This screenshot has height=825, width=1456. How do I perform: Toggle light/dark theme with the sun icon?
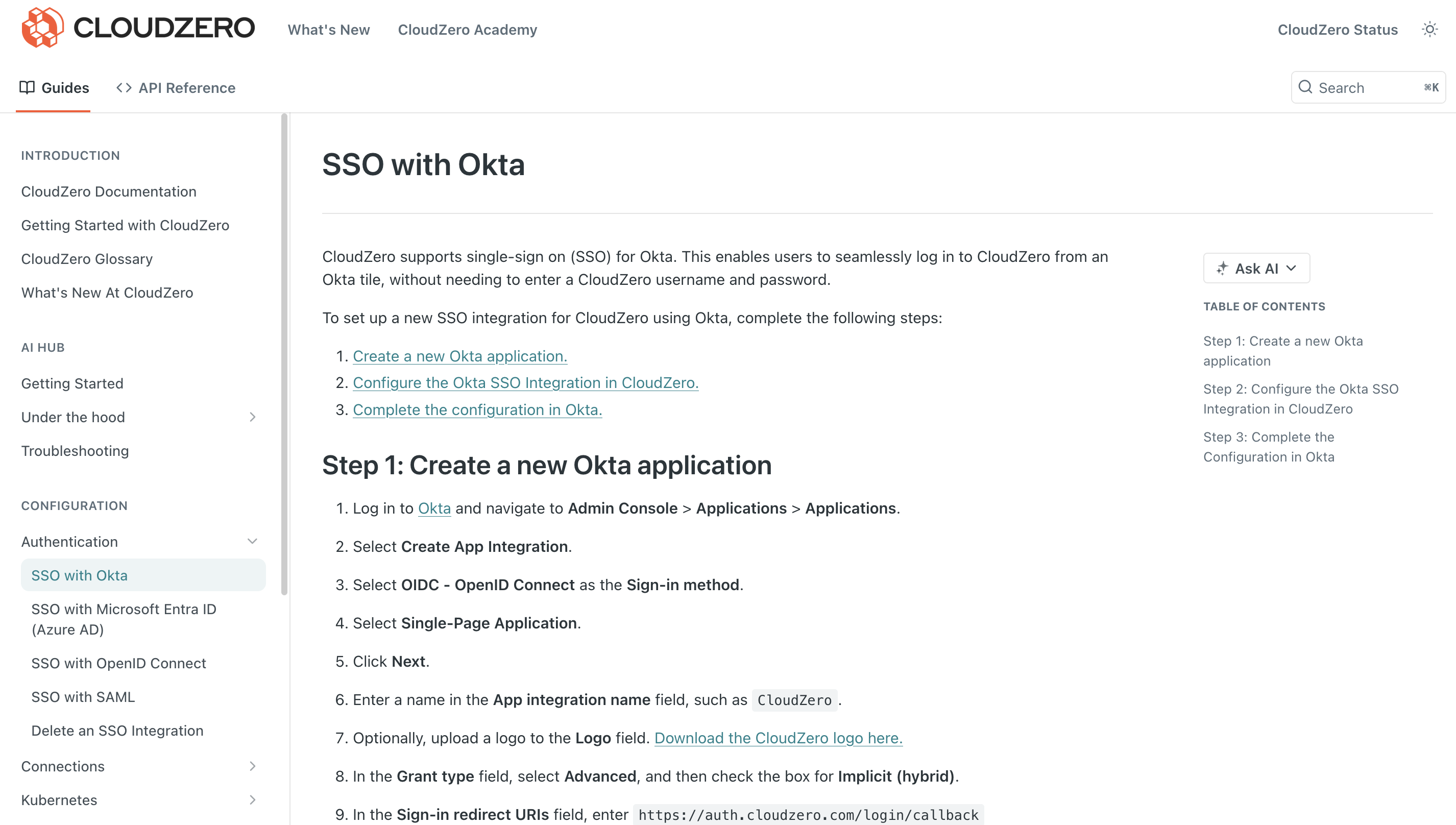(x=1430, y=29)
